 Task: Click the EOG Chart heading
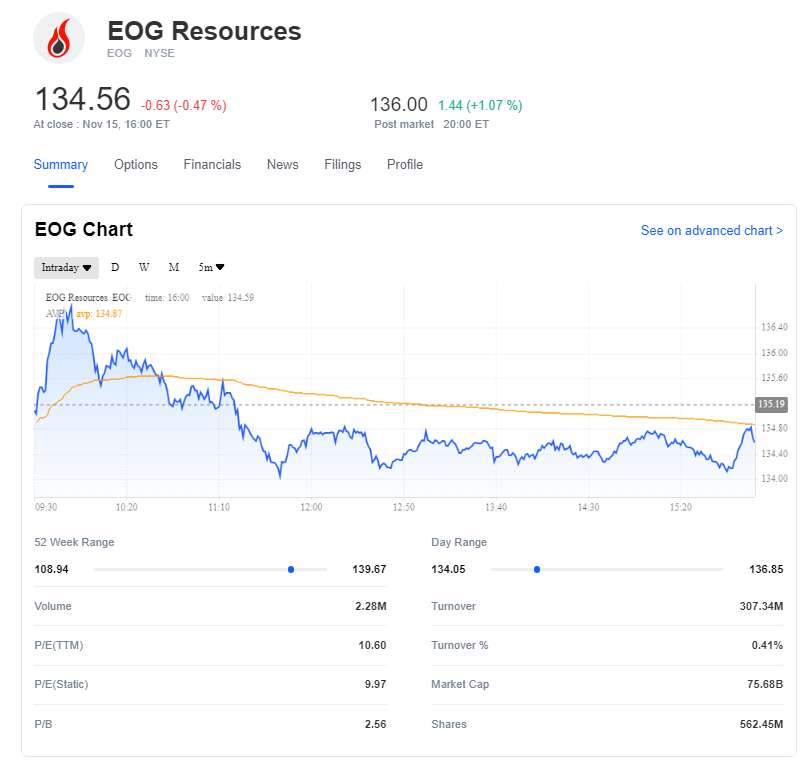[84, 230]
